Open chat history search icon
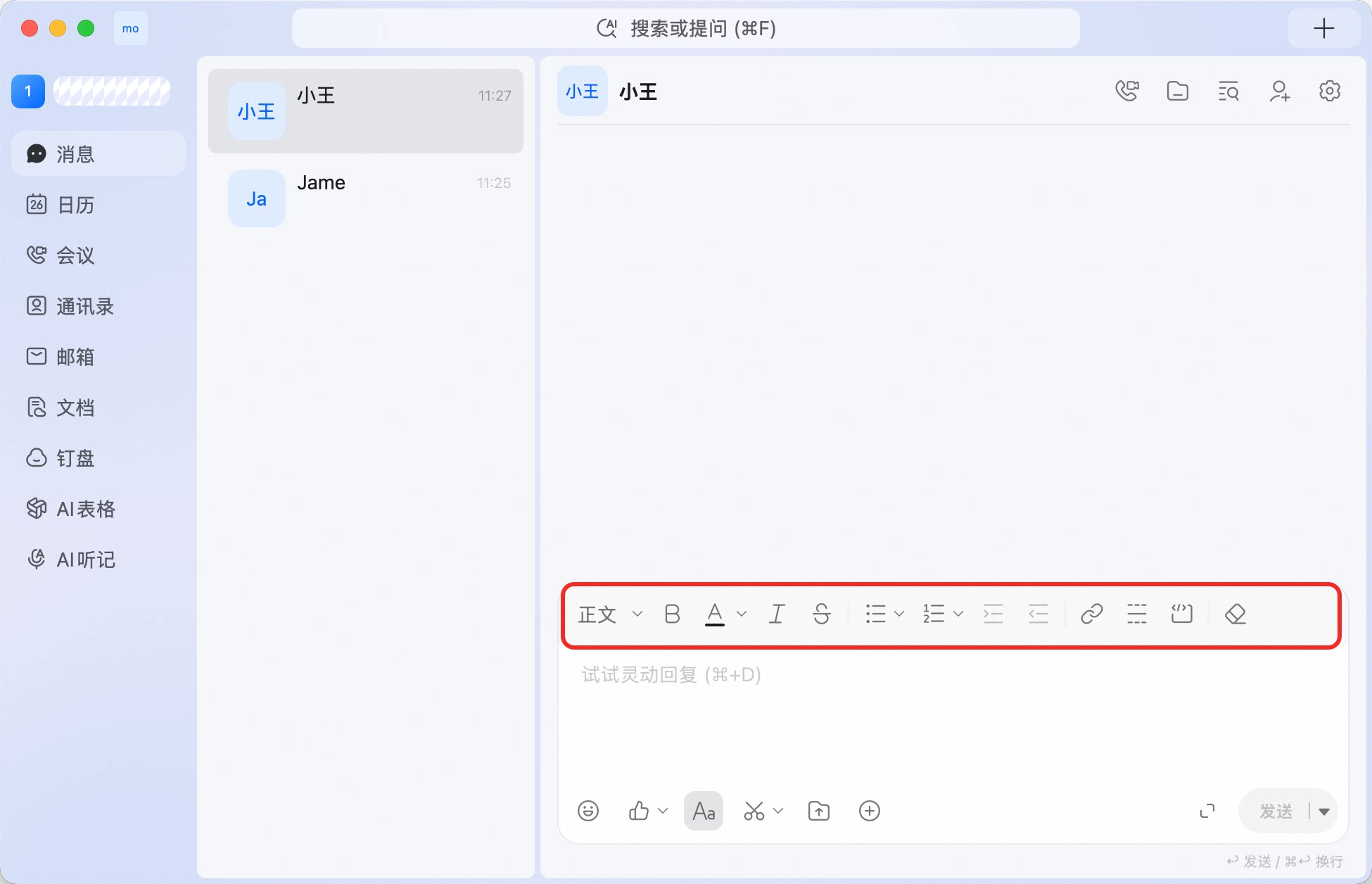 point(1228,91)
